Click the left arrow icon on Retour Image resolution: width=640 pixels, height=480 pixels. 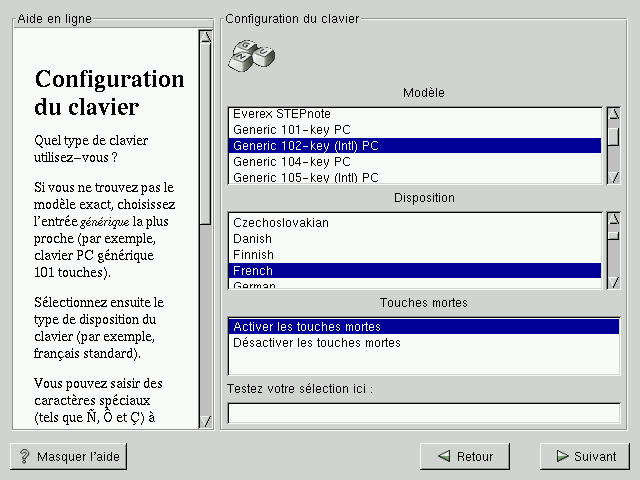442,457
